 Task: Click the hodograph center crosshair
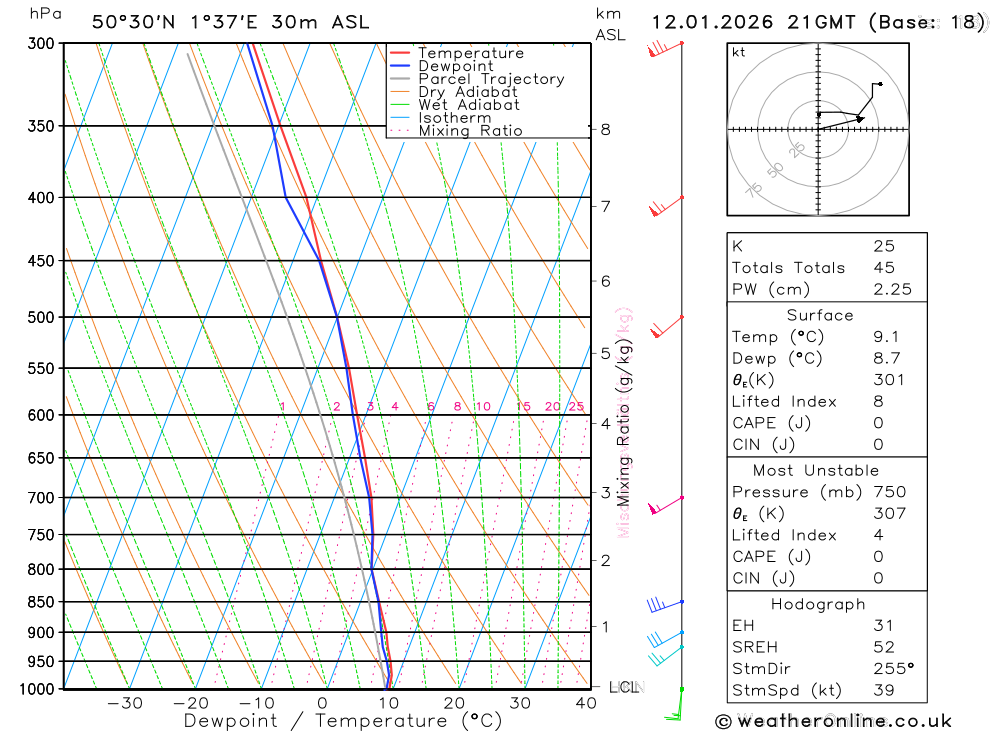[x=818, y=129]
